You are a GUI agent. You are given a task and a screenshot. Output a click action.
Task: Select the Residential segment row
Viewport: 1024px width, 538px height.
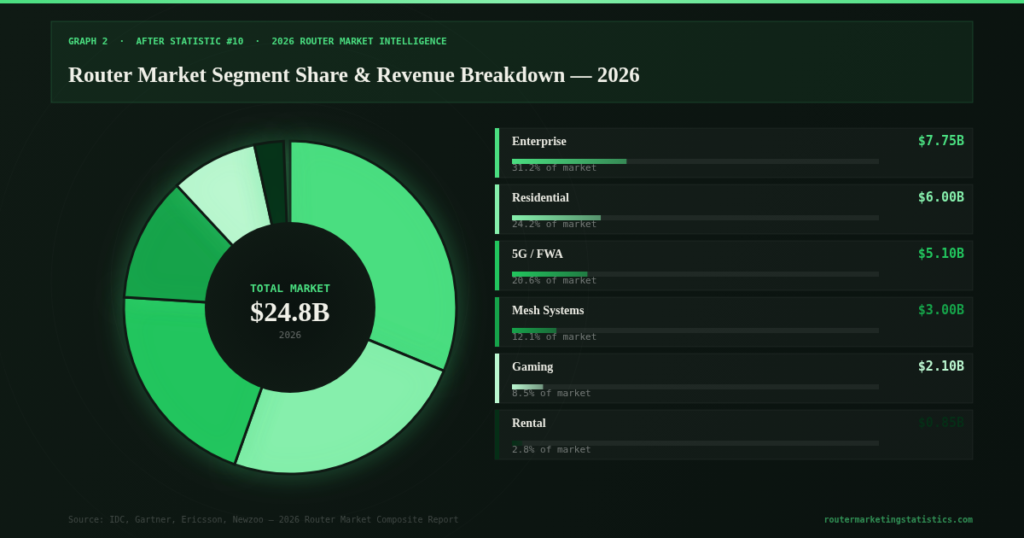734,209
